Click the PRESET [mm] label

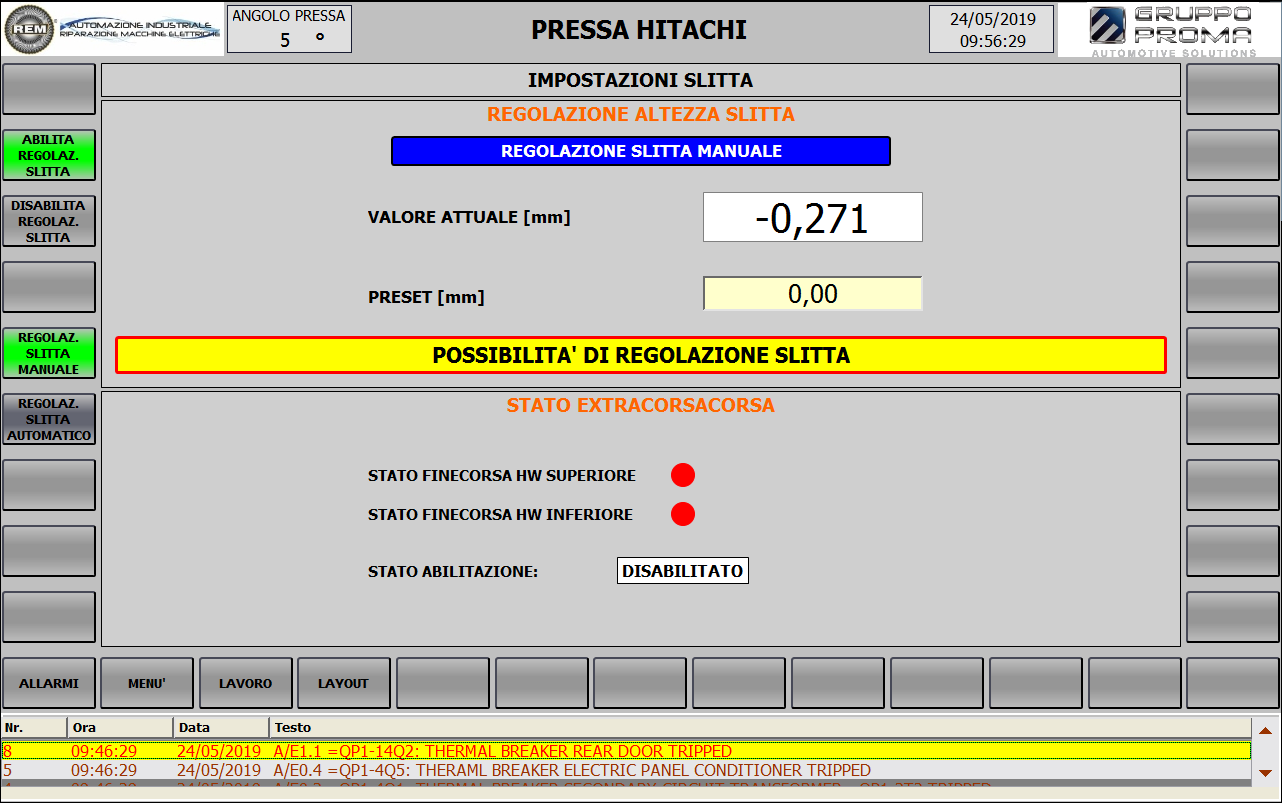click(x=426, y=297)
